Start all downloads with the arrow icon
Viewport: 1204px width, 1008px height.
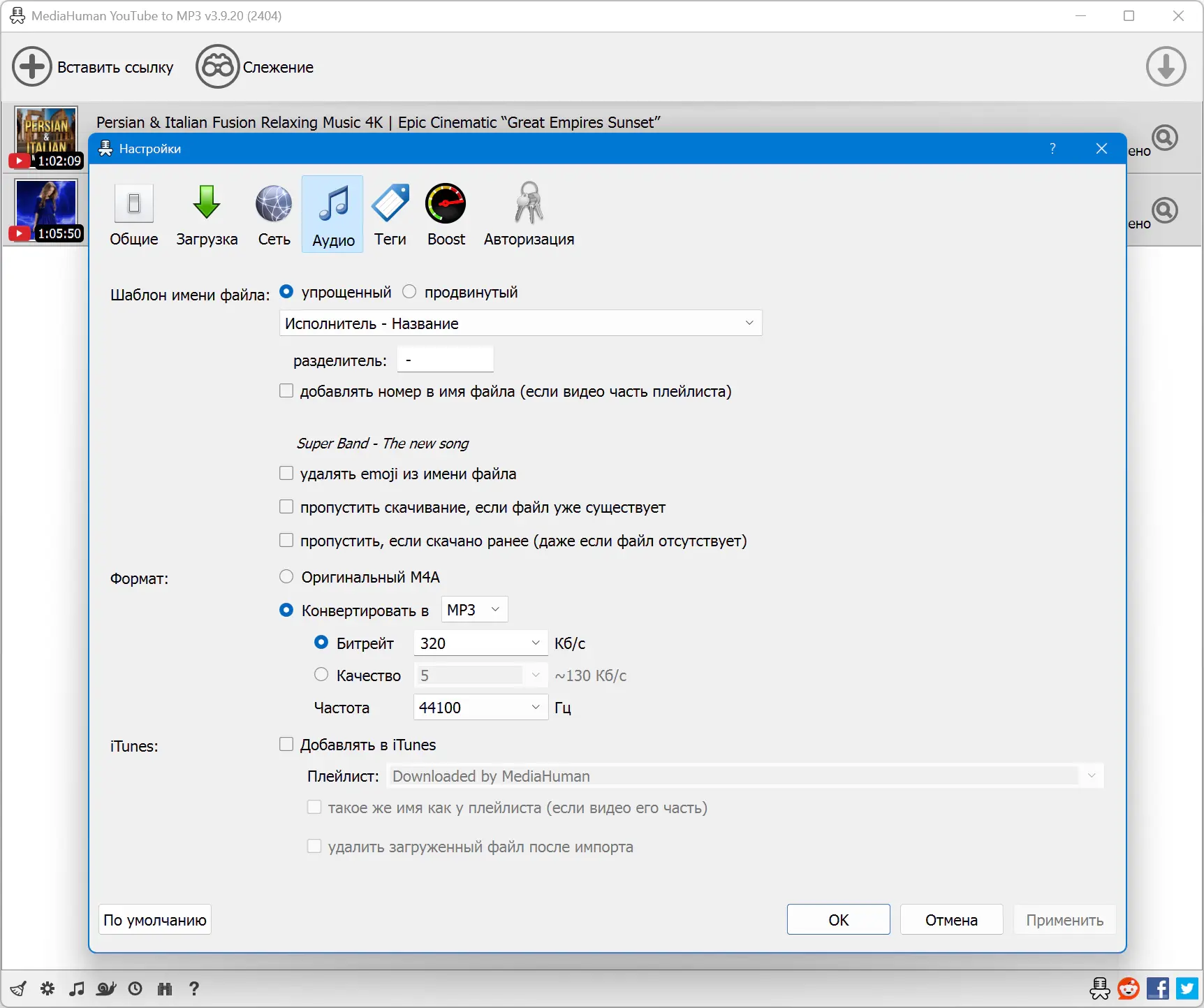[x=1166, y=67]
